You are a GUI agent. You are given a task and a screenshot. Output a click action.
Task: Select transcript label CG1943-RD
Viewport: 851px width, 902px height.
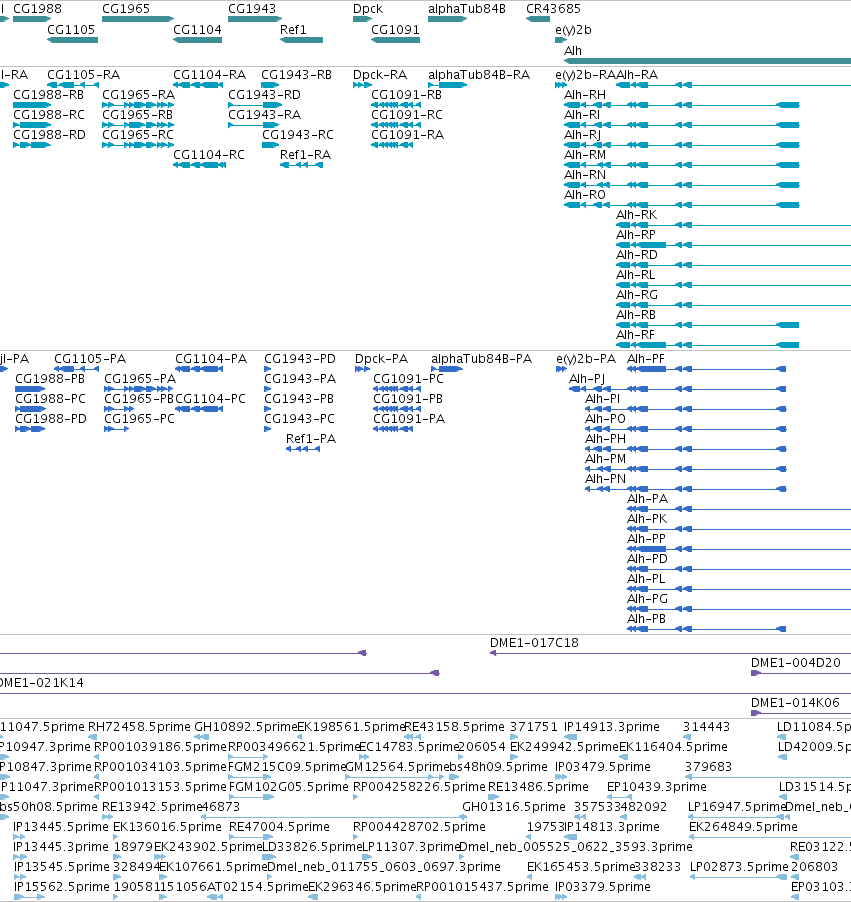coord(264,94)
